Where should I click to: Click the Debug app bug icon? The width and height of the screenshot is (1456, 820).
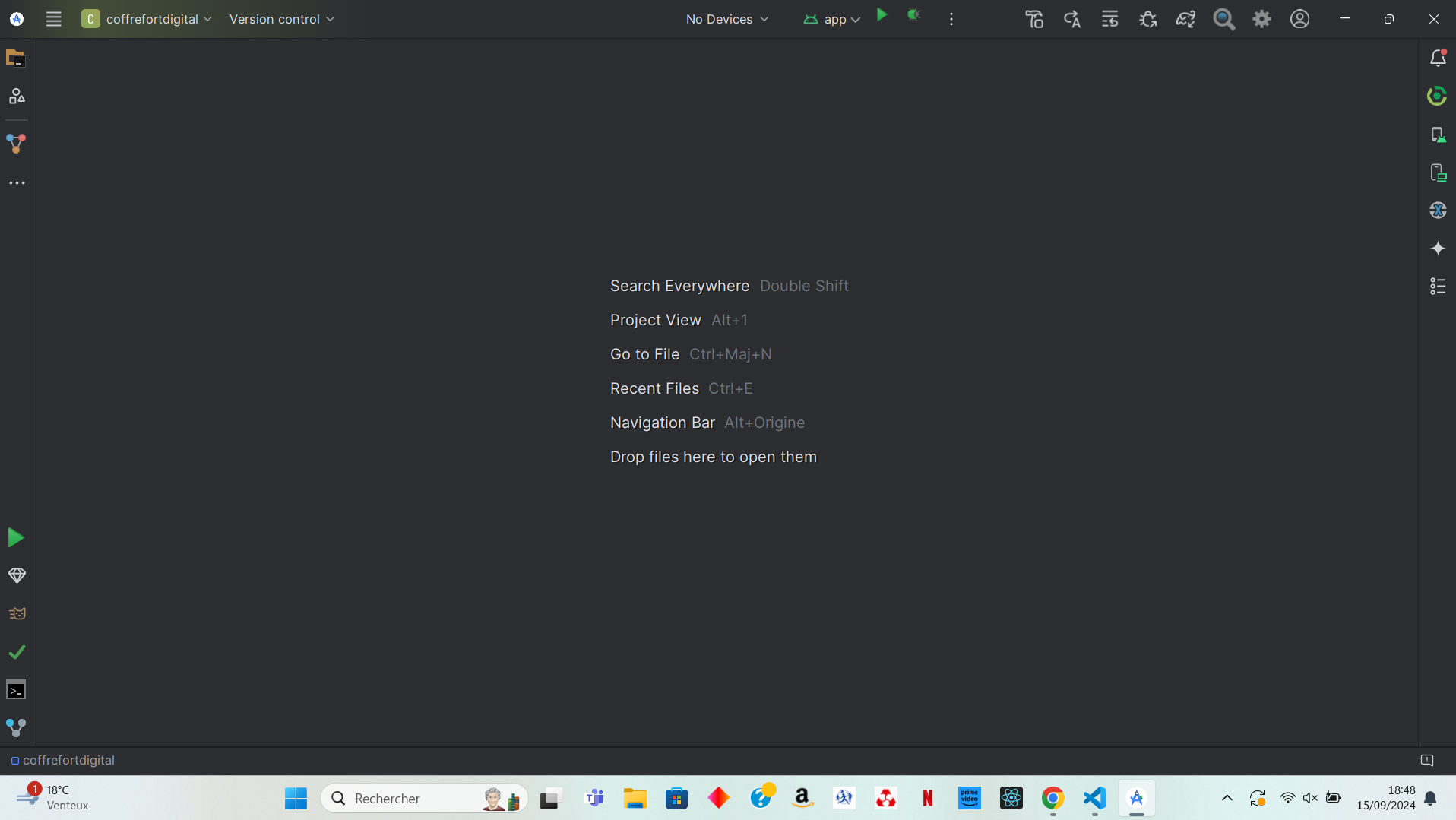[x=914, y=15]
